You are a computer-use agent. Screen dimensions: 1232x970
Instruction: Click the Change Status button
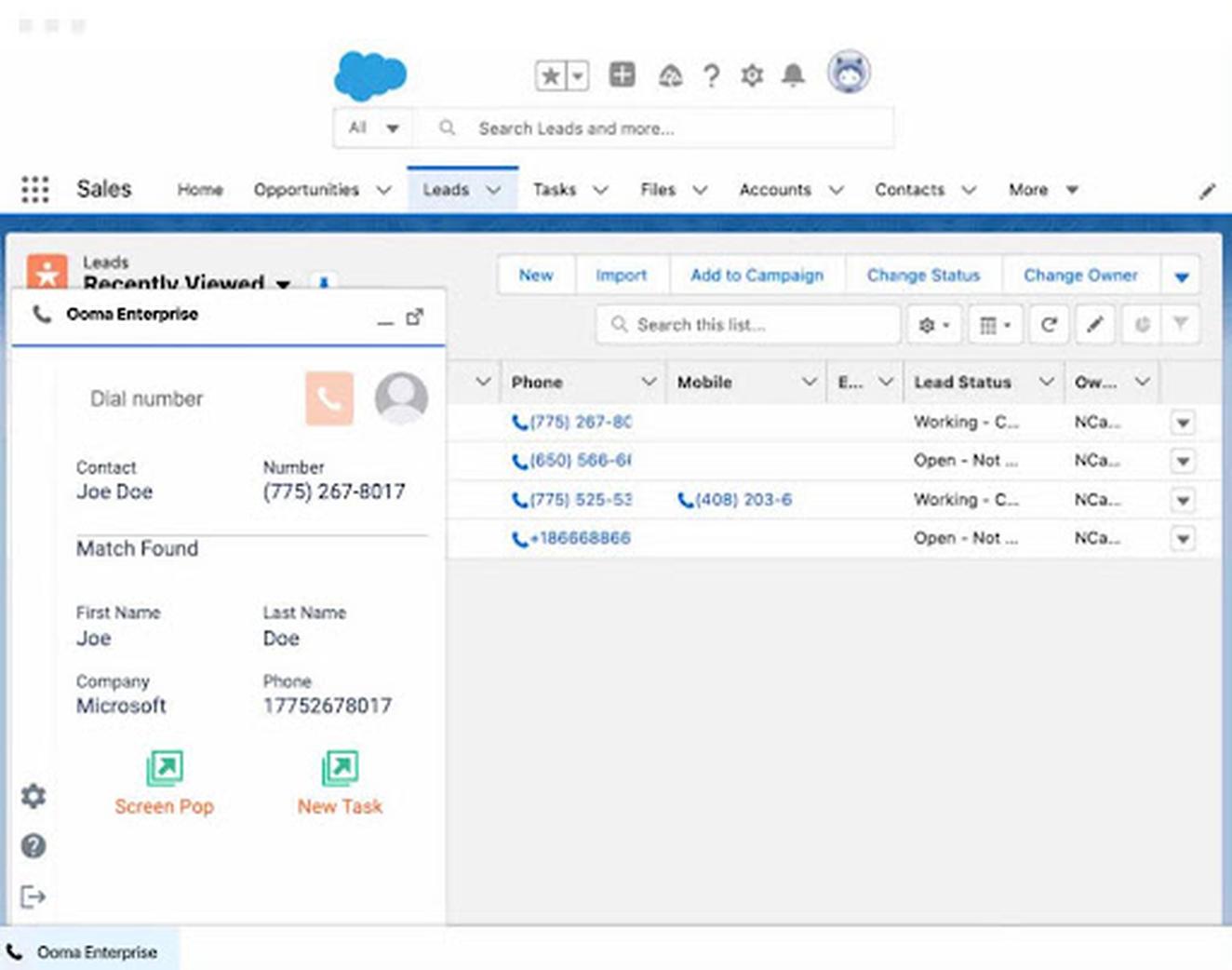point(923,276)
